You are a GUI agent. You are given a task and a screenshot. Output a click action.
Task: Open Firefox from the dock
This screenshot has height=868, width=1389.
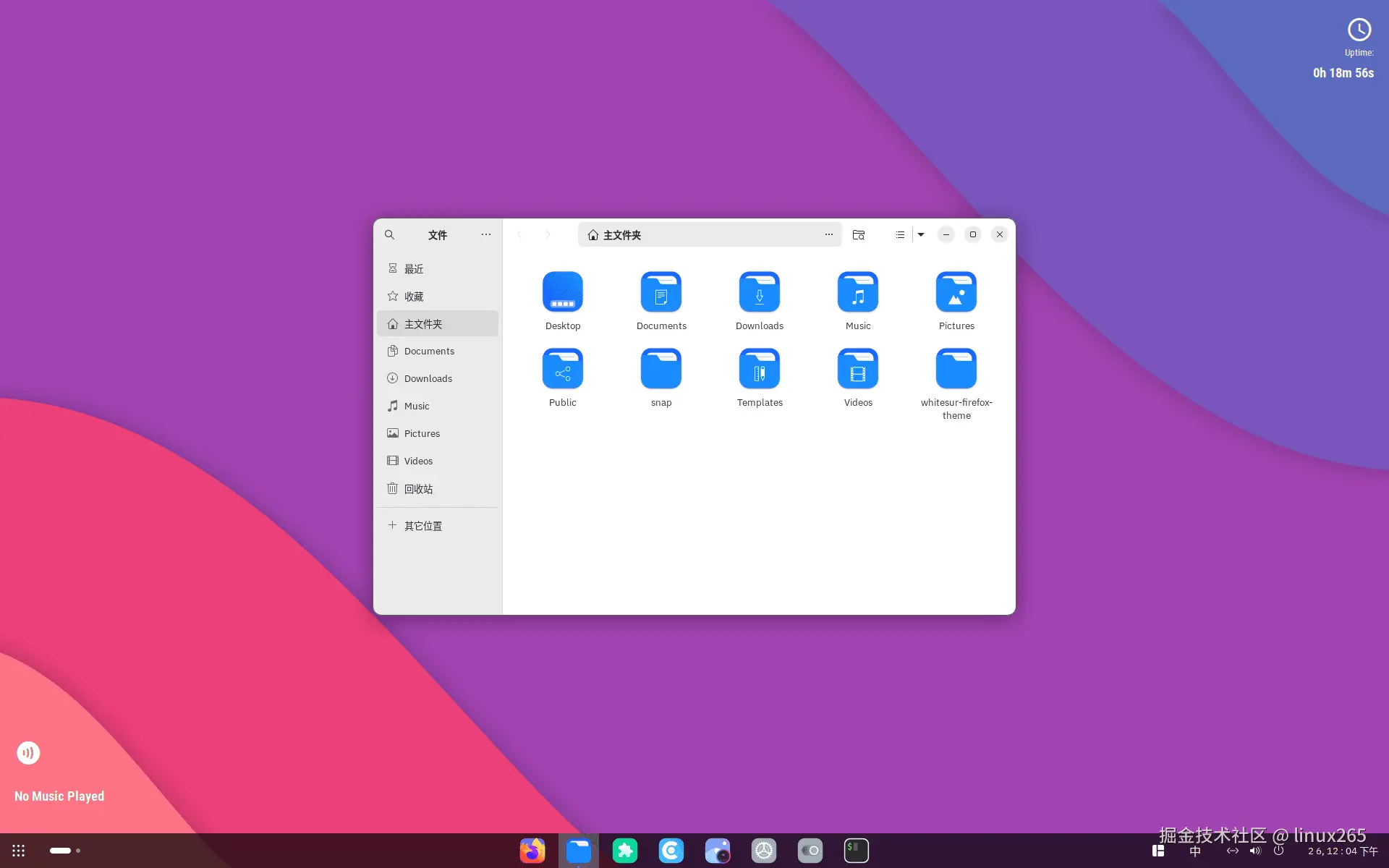532,850
